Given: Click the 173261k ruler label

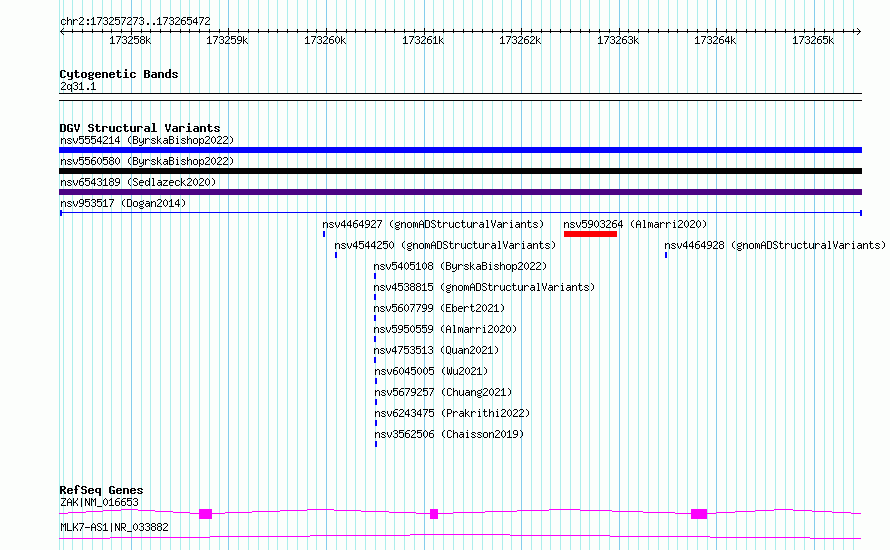Looking at the screenshot, I should pyautogui.click(x=423, y=40).
